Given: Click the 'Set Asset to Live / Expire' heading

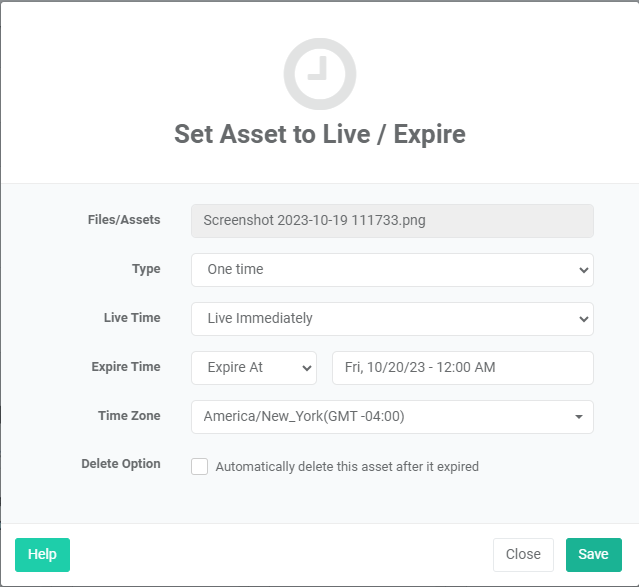Looking at the screenshot, I should pyautogui.click(x=319, y=134).
